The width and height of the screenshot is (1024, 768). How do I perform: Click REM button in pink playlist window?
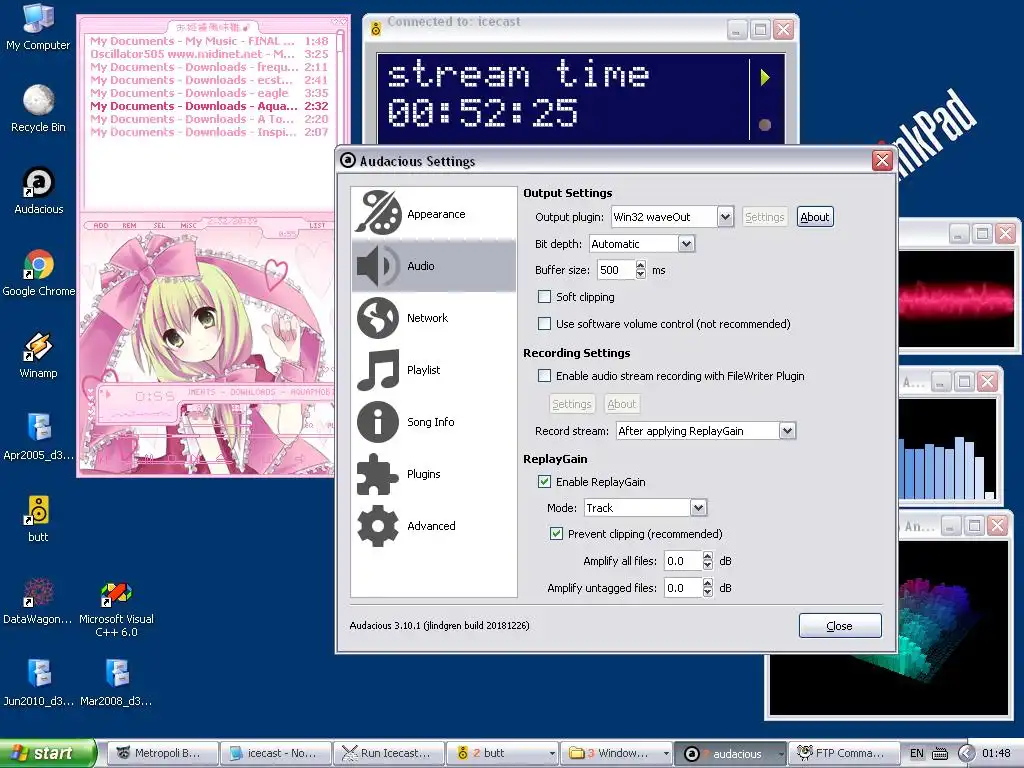coord(129,225)
